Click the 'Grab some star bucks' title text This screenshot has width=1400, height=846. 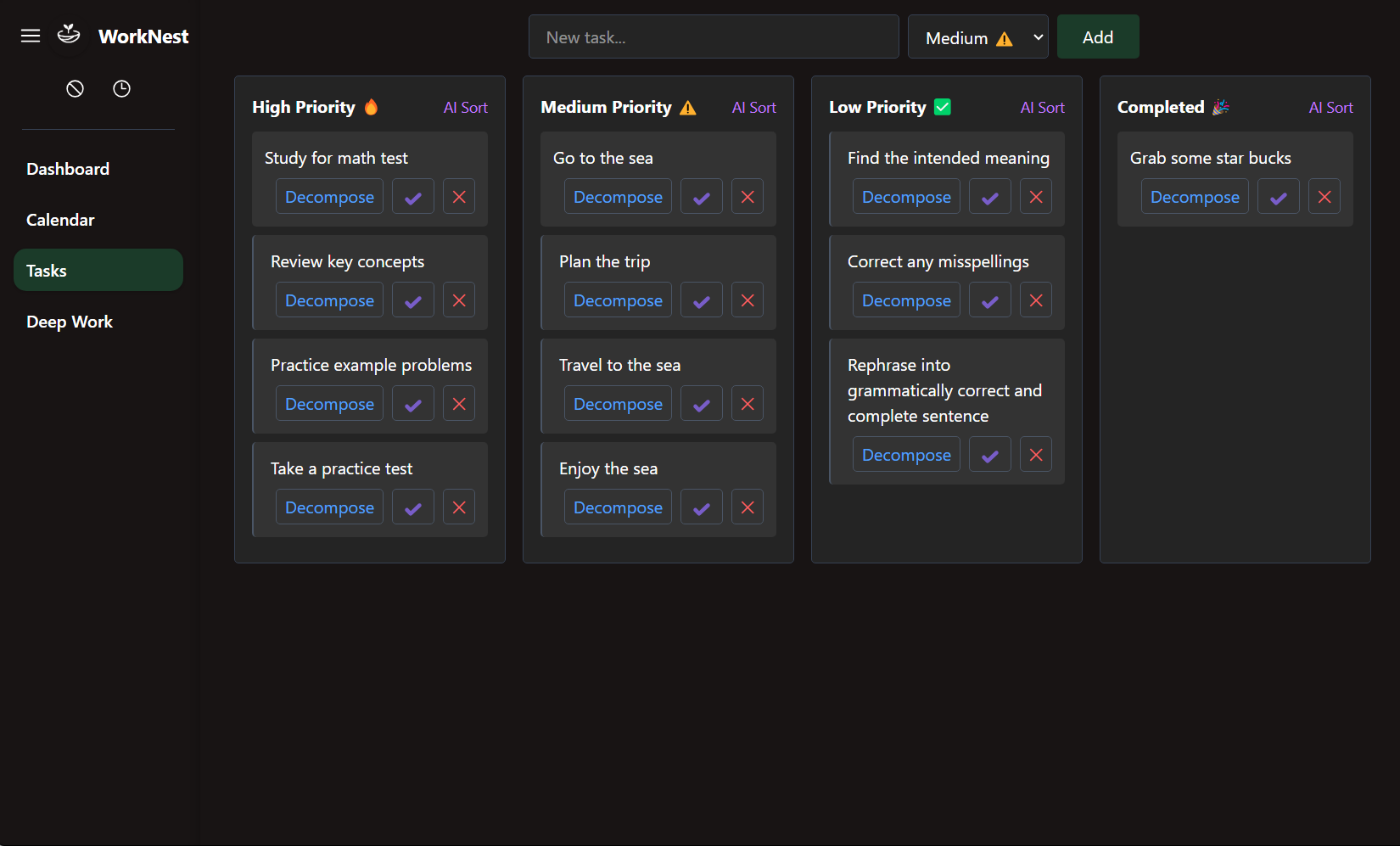pos(1210,158)
